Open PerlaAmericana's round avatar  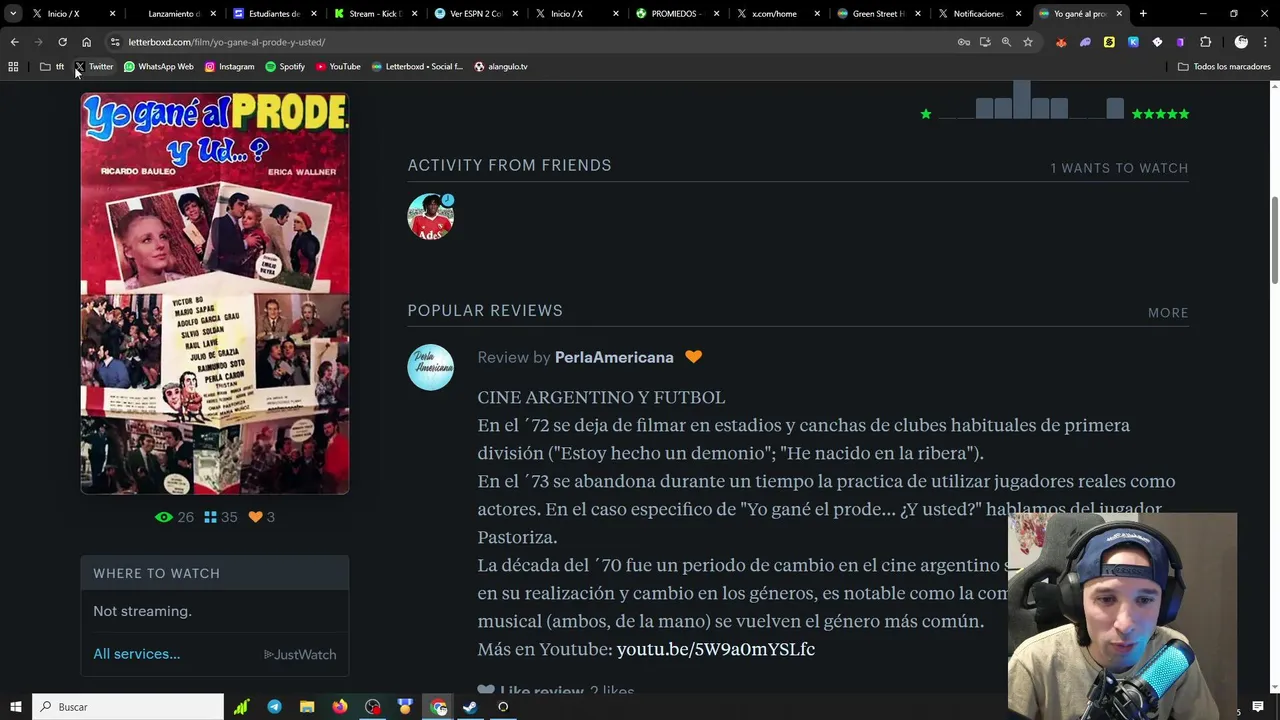[431, 367]
